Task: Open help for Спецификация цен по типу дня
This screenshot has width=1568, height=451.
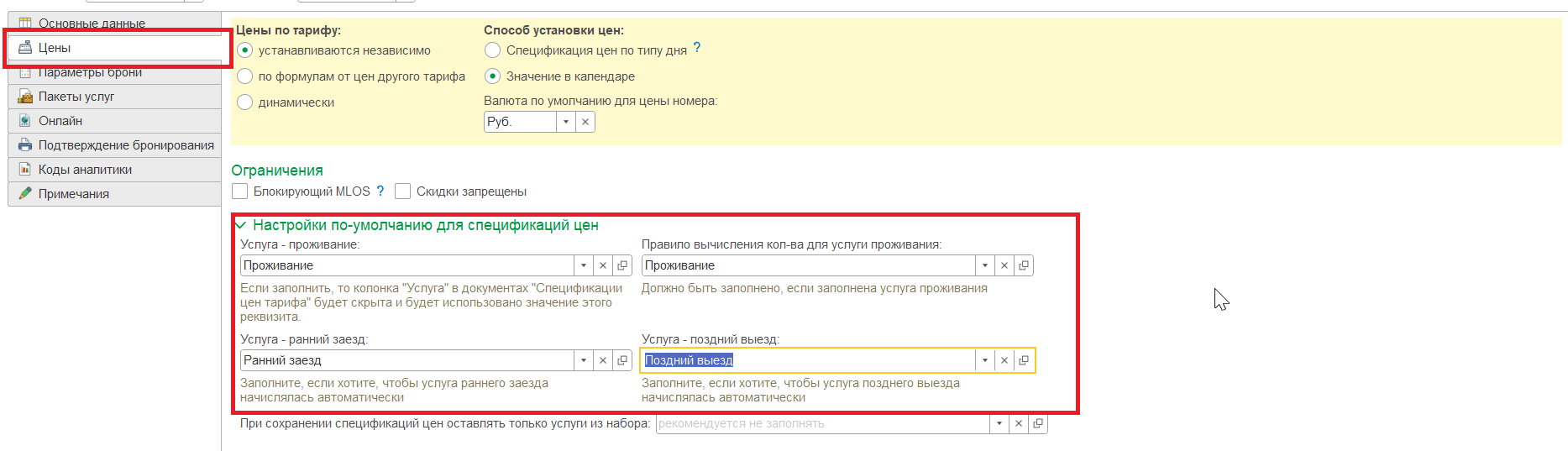Action: 697,49
